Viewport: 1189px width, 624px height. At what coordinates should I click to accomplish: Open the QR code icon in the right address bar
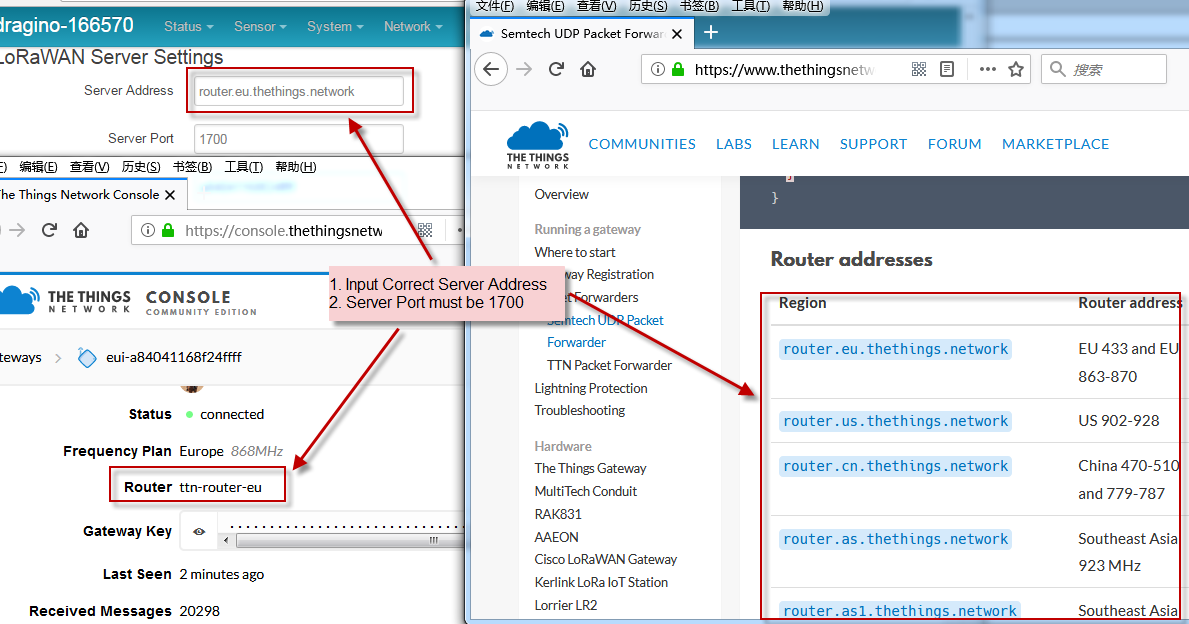pos(918,69)
